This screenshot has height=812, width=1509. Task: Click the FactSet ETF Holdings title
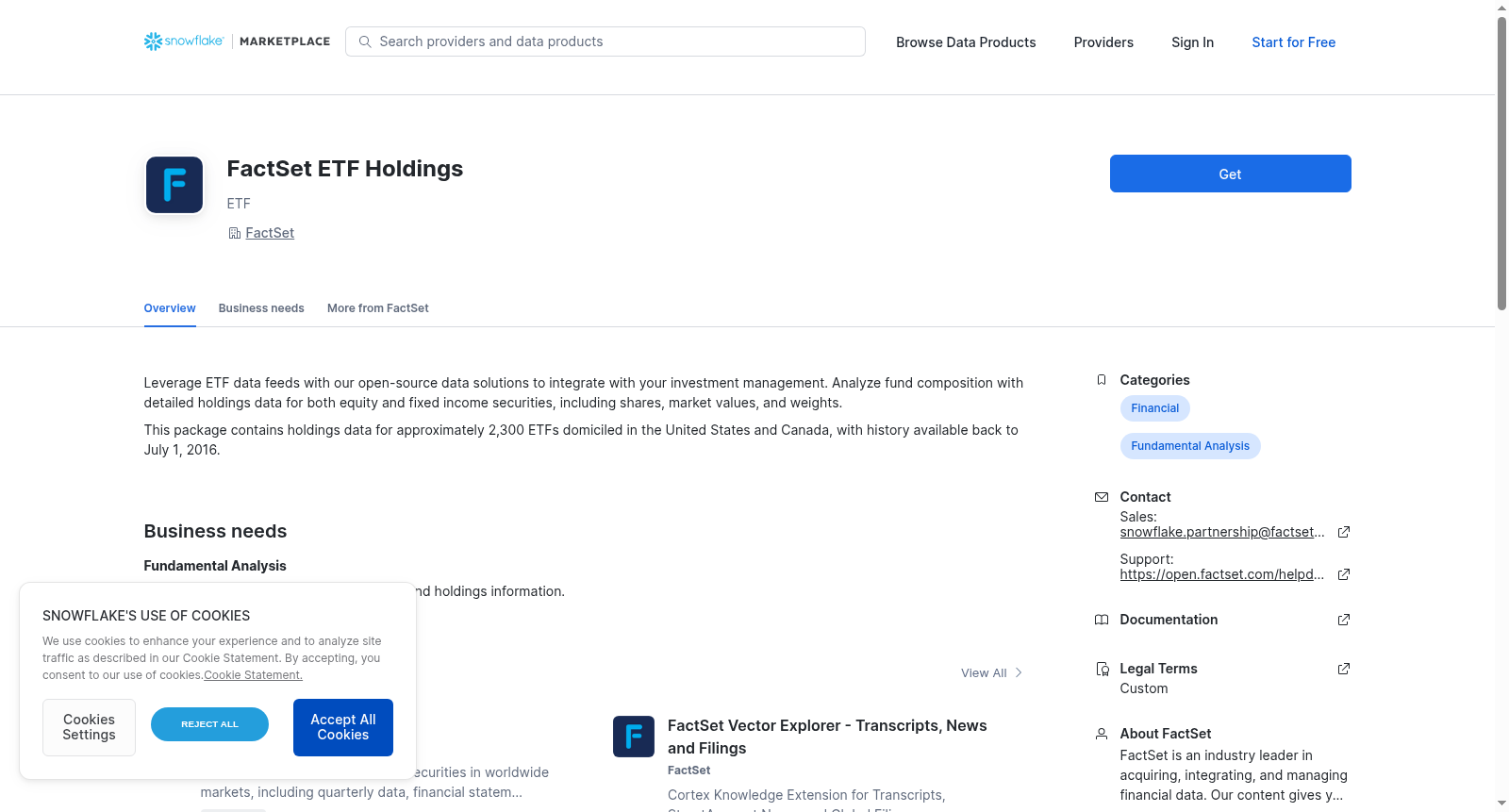coord(345,169)
